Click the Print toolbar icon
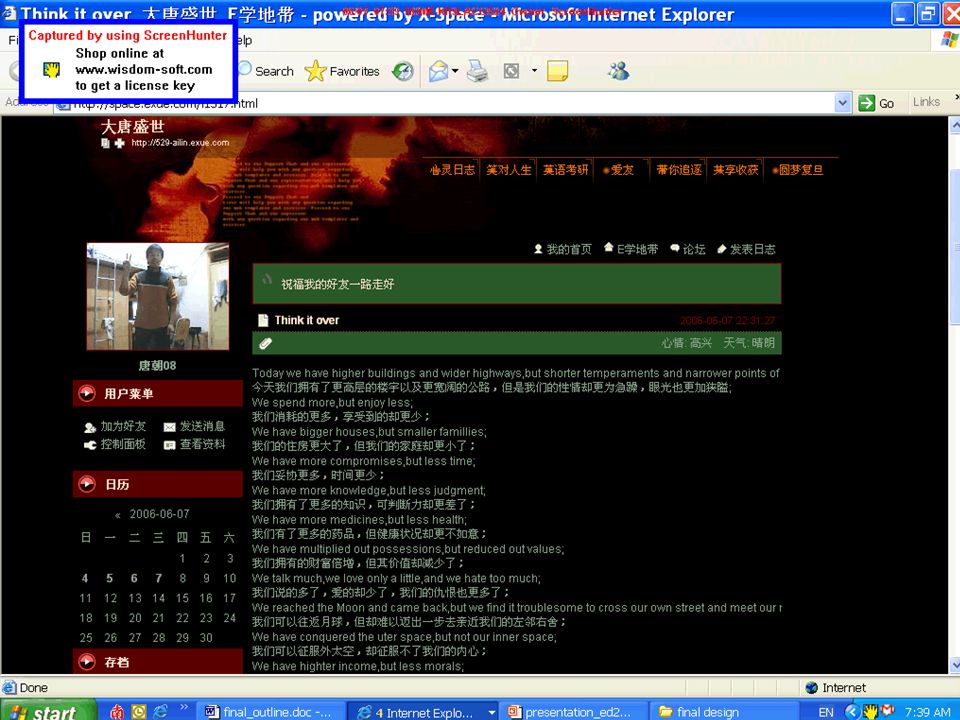This screenshot has height=720, width=960. click(478, 72)
